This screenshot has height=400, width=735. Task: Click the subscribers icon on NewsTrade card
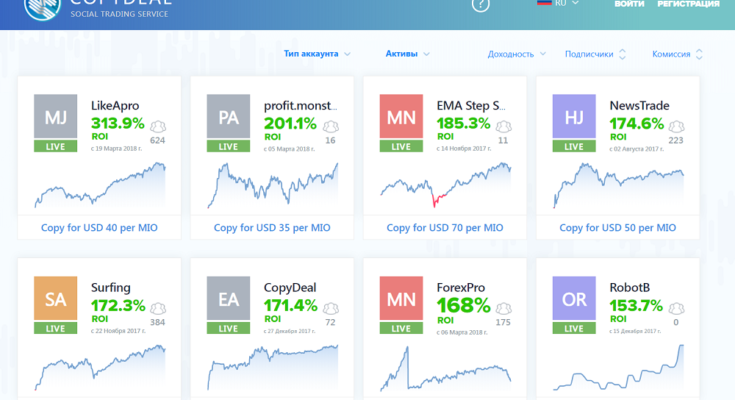coord(675,125)
